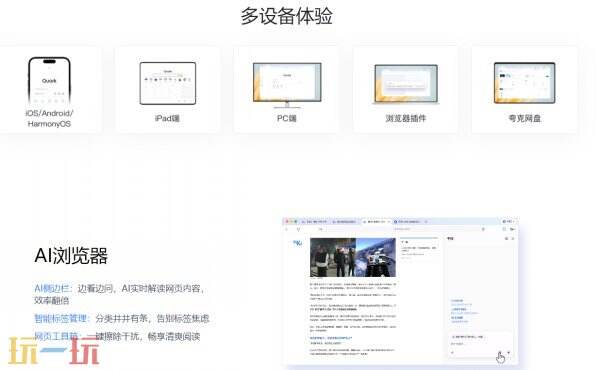This screenshot has height=370, width=600.
Task: Select the iPad端 device card
Action: pos(168,90)
